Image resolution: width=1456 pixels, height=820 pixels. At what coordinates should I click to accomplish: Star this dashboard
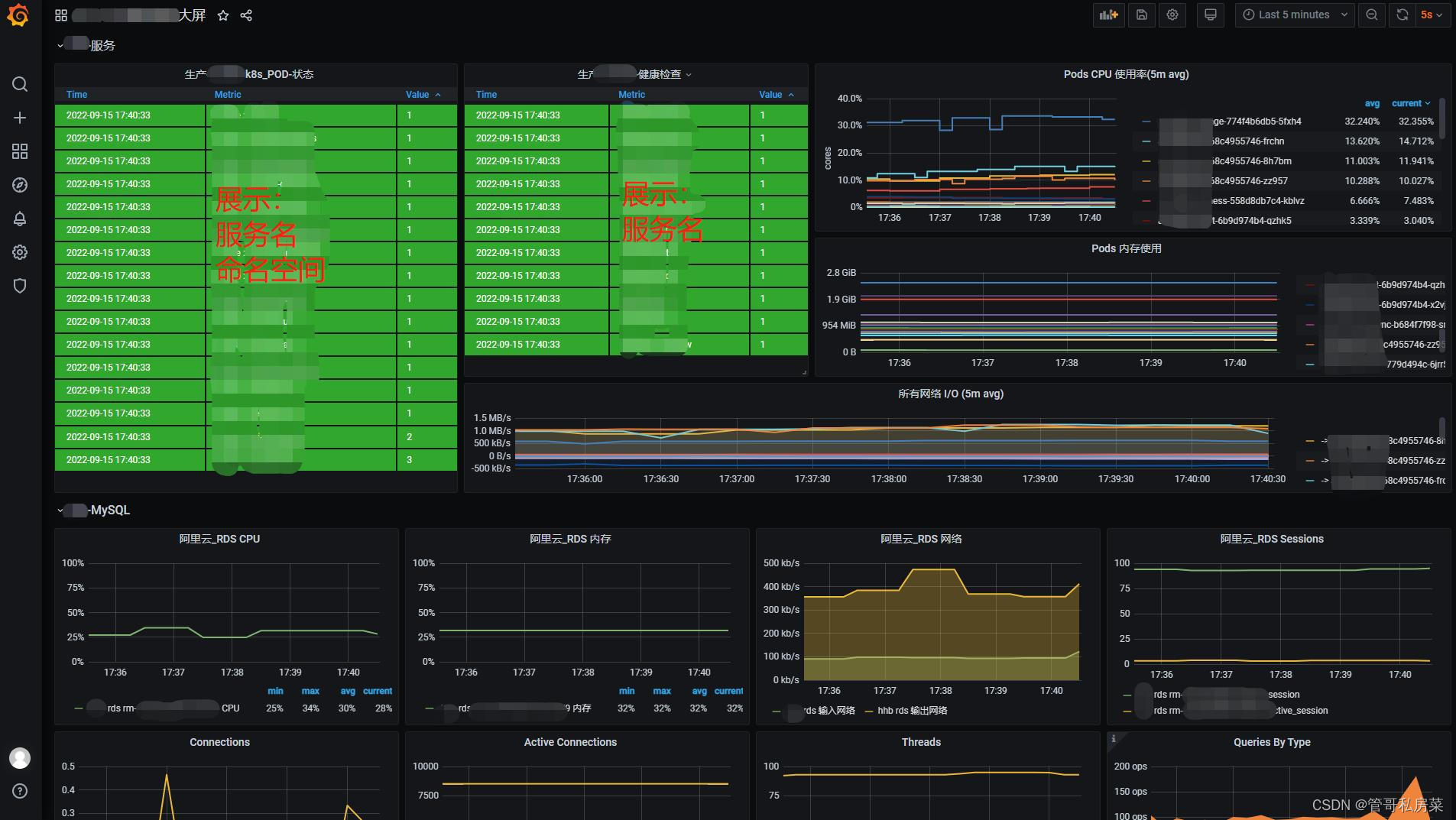[222, 15]
